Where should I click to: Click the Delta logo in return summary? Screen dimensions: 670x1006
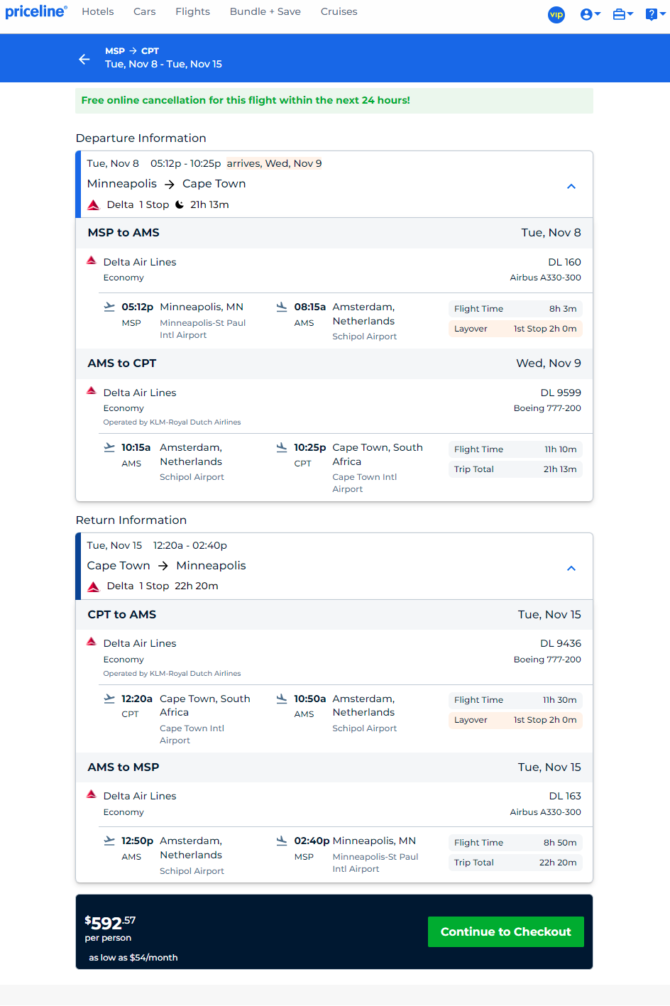coord(94,586)
